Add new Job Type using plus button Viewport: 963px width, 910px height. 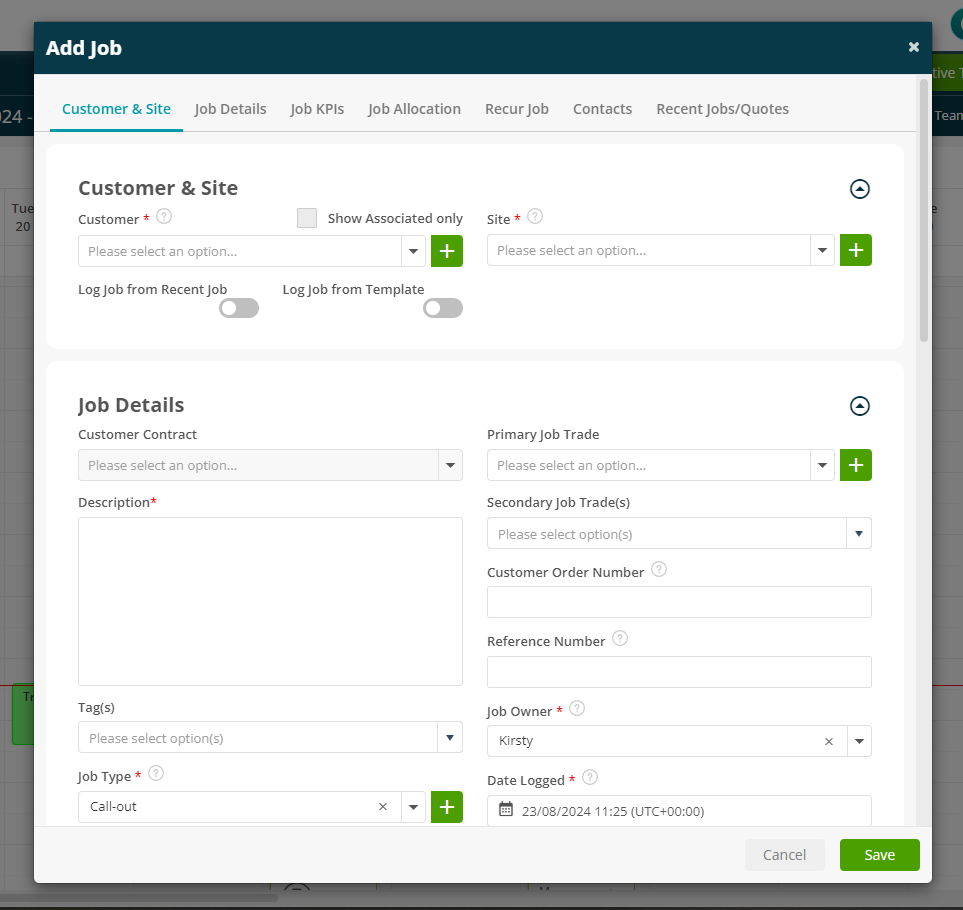pos(446,807)
